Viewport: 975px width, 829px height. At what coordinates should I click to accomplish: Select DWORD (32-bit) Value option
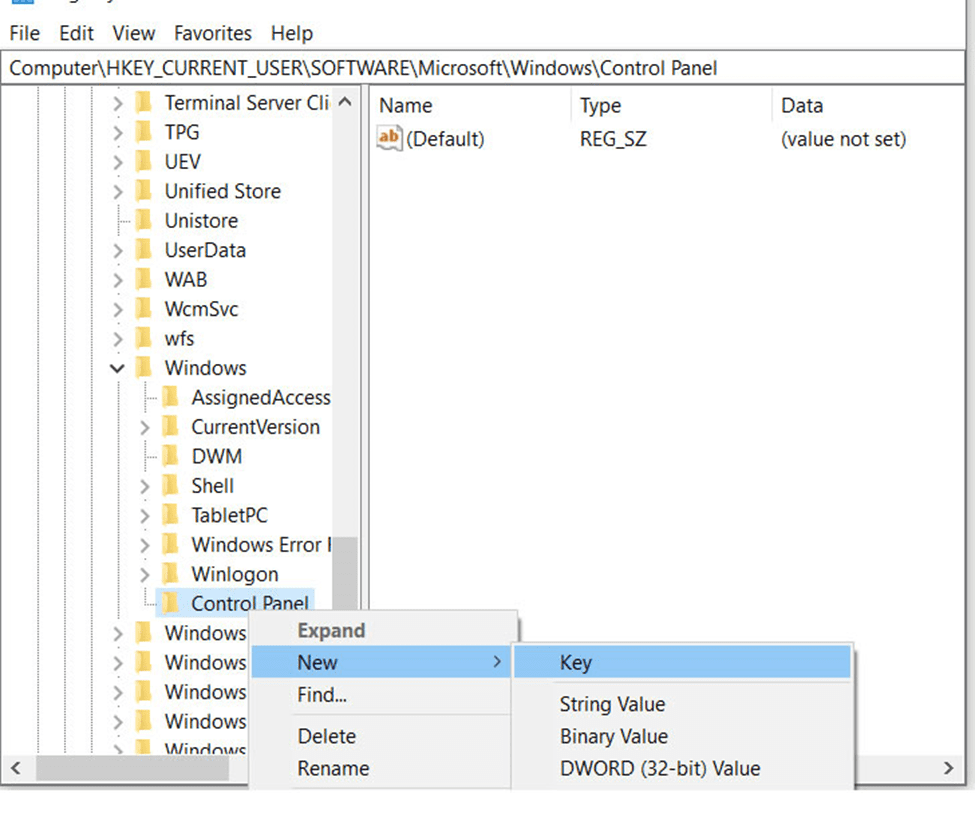tap(659, 768)
